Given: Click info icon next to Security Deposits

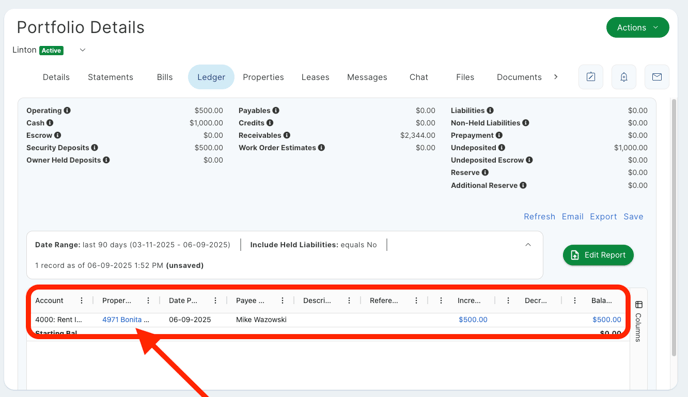Looking at the screenshot, I should (x=94, y=148).
